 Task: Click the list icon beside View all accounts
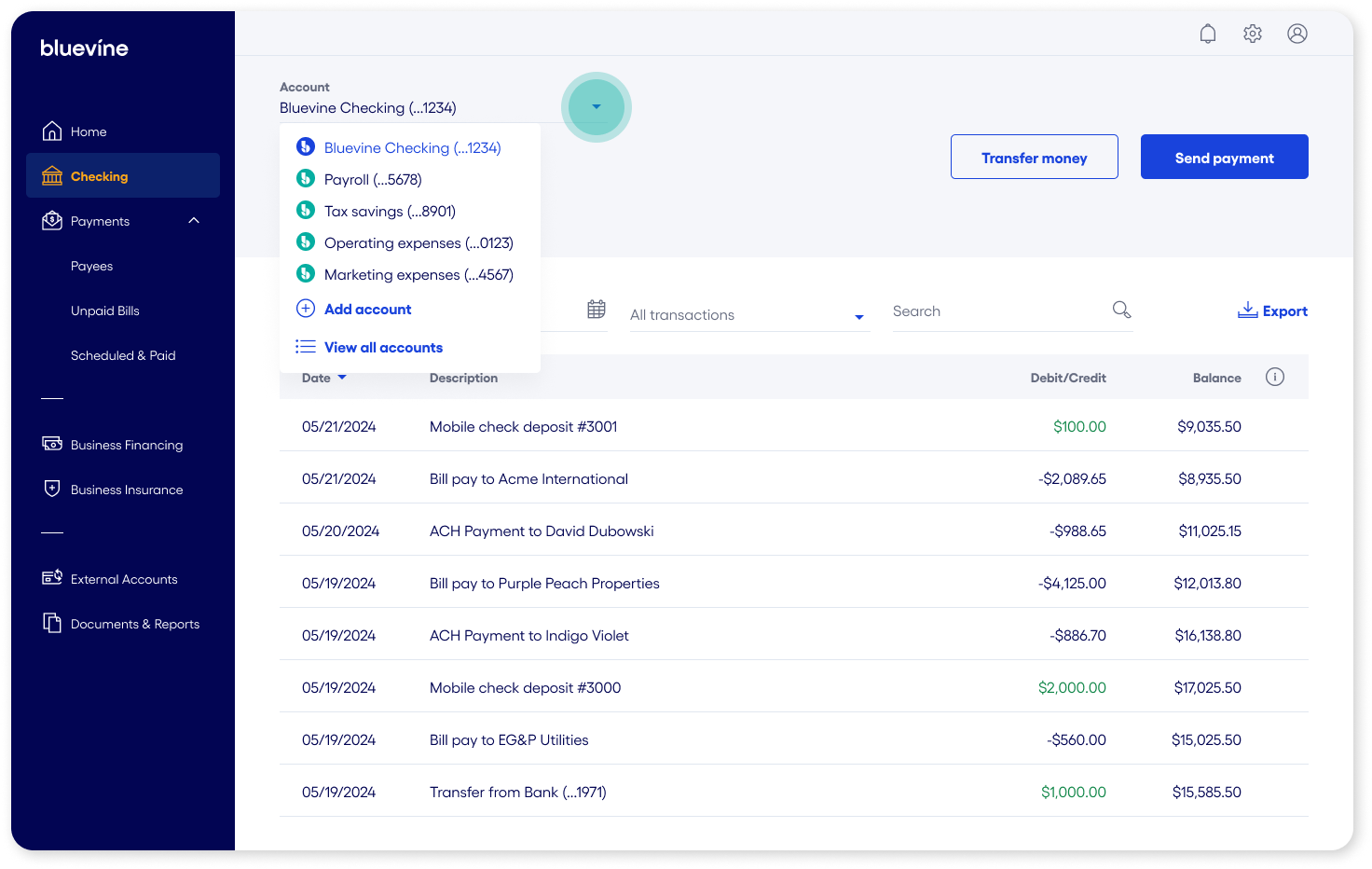(306, 347)
